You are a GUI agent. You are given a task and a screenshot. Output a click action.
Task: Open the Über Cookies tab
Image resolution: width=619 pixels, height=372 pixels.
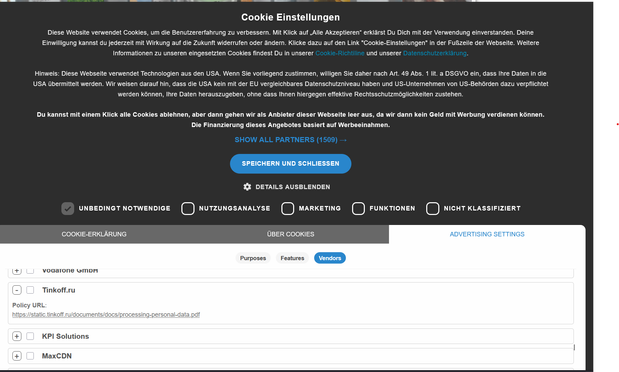pos(290,234)
